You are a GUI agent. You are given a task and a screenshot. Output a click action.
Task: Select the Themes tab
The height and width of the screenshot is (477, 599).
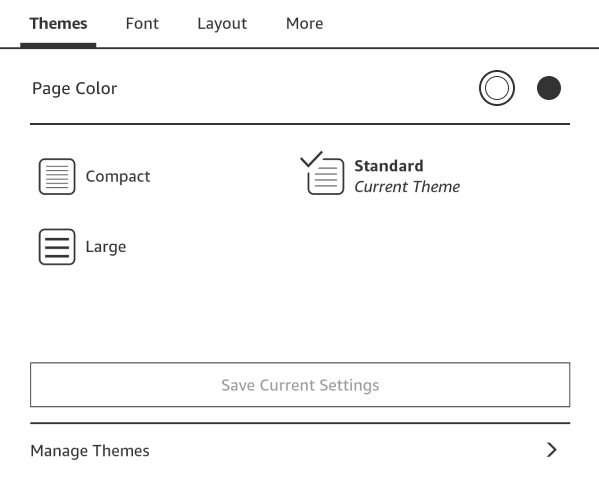tap(58, 24)
